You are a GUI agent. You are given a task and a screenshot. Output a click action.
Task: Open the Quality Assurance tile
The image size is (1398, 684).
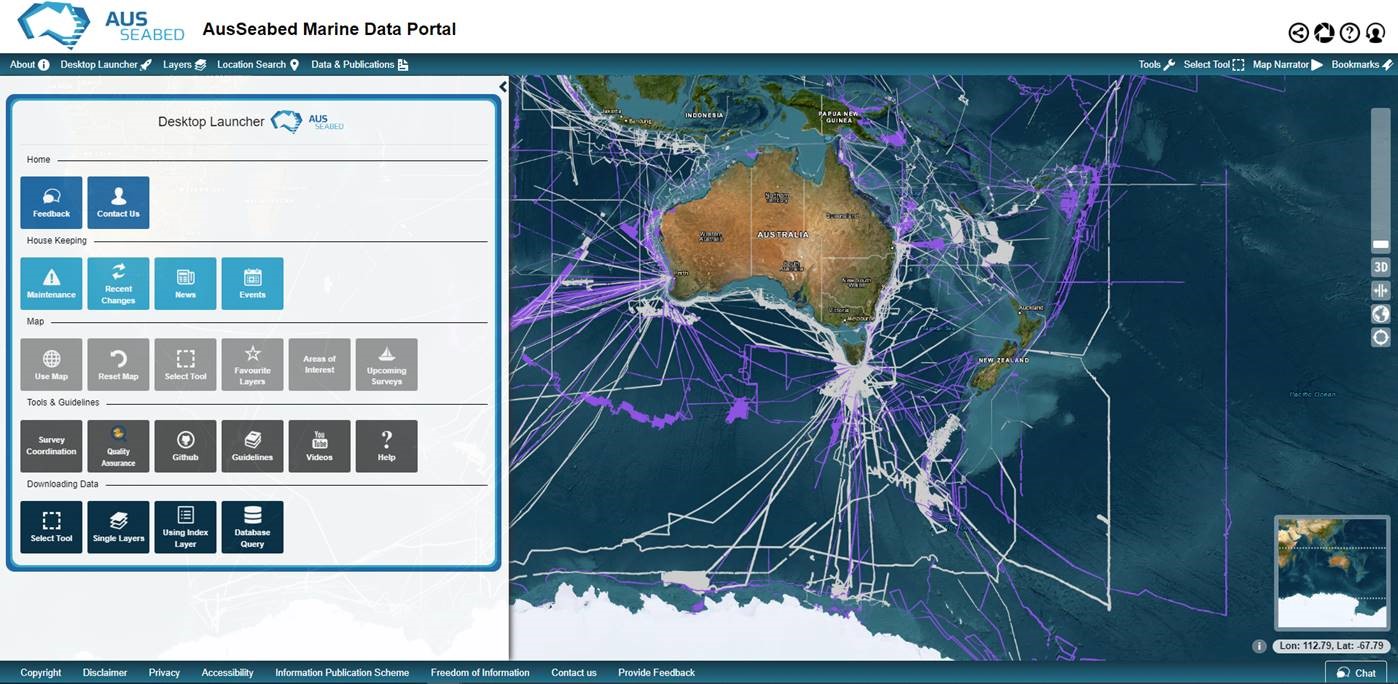[x=118, y=446]
